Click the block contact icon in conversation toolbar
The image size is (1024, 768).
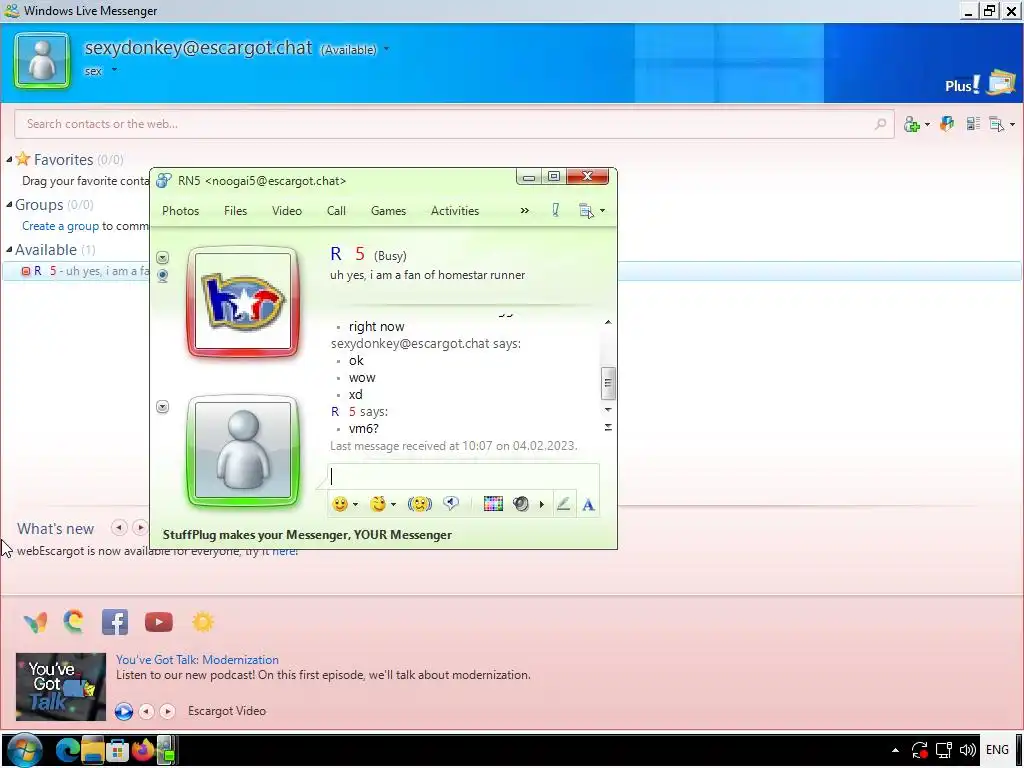click(556, 210)
